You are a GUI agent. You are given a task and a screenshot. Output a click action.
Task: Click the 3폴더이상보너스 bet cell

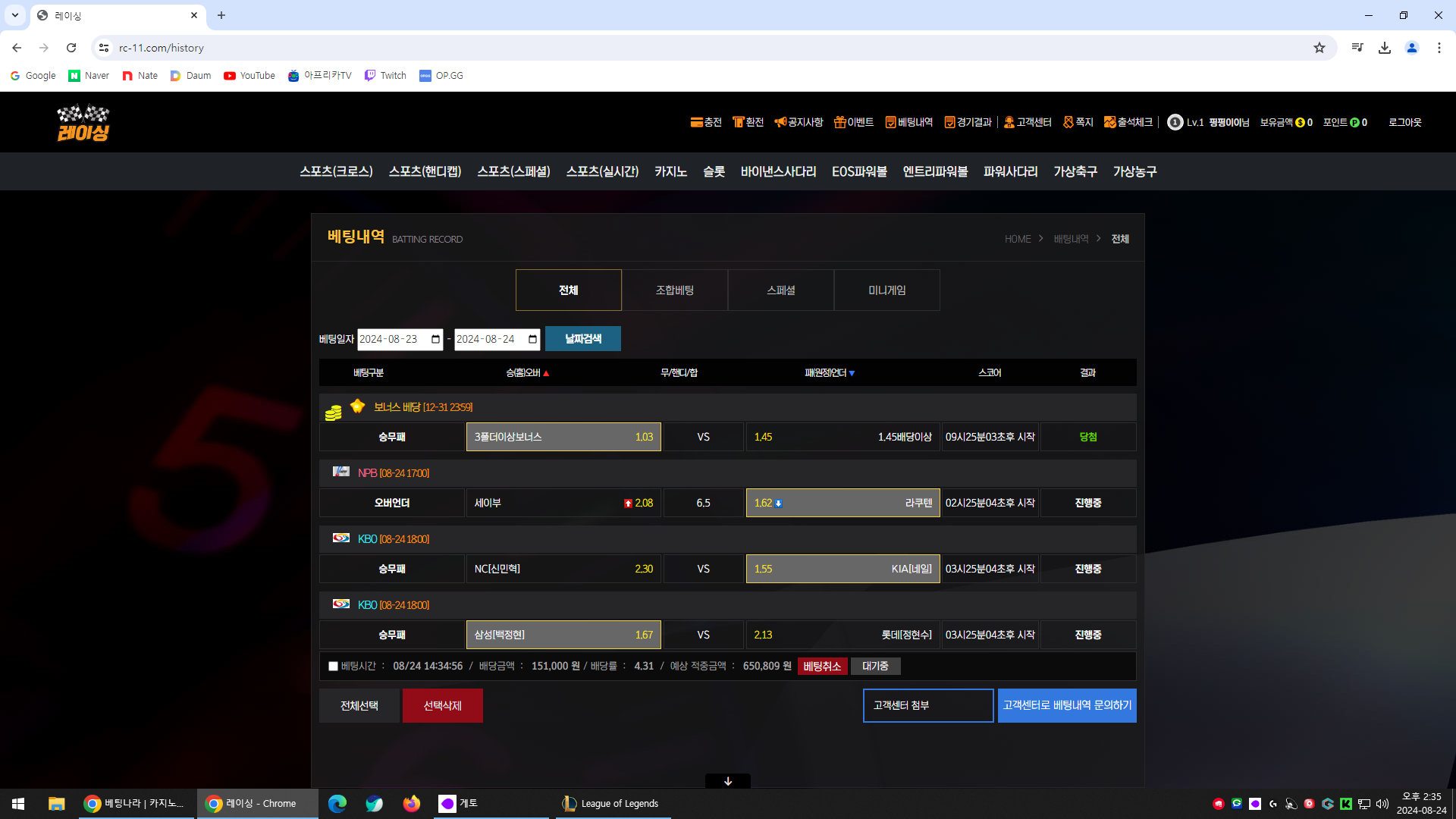click(563, 438)
